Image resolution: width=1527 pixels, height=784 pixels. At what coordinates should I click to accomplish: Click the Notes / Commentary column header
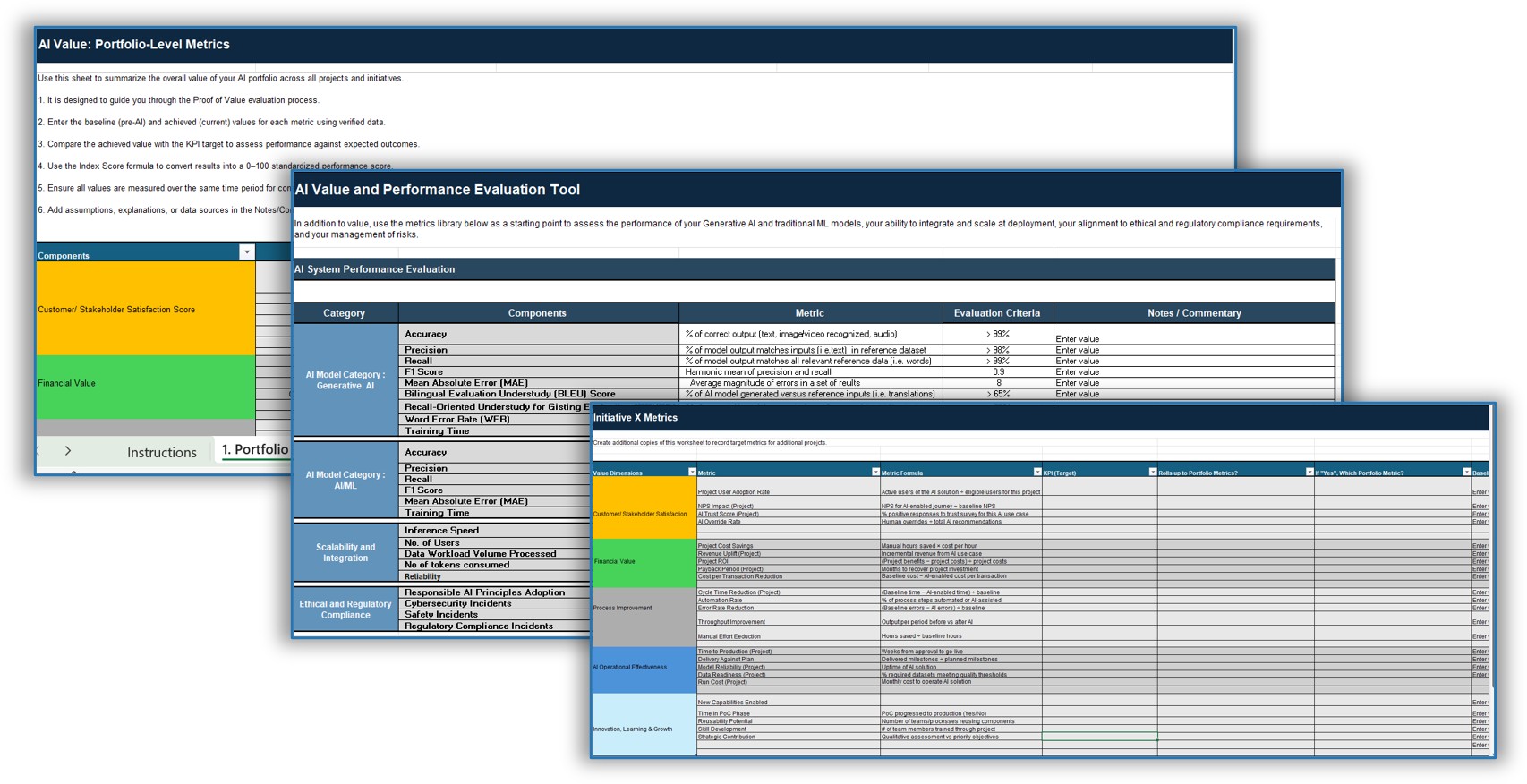1194,313
